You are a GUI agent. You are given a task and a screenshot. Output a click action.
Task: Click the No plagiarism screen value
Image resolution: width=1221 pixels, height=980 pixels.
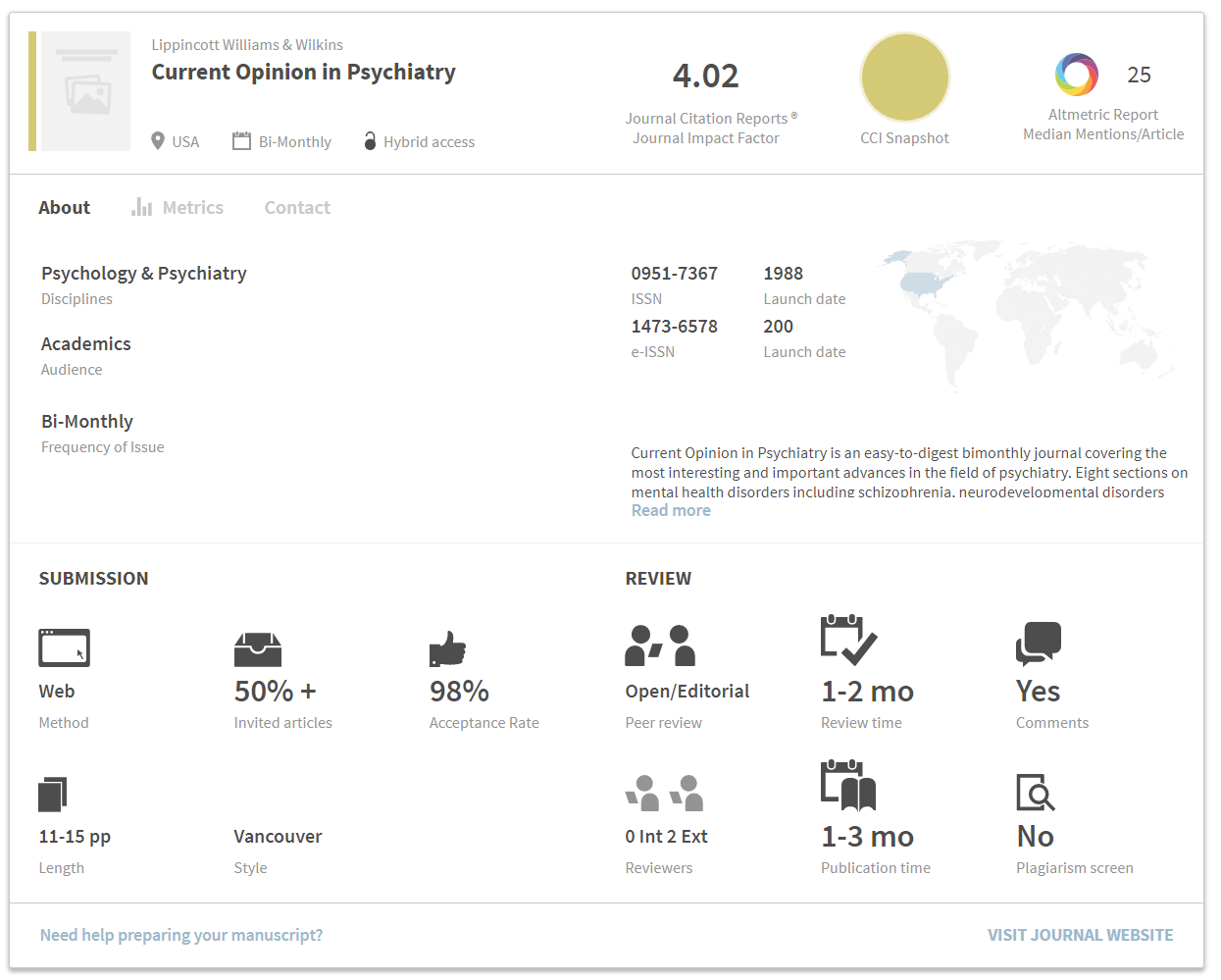pos(1035,836)
